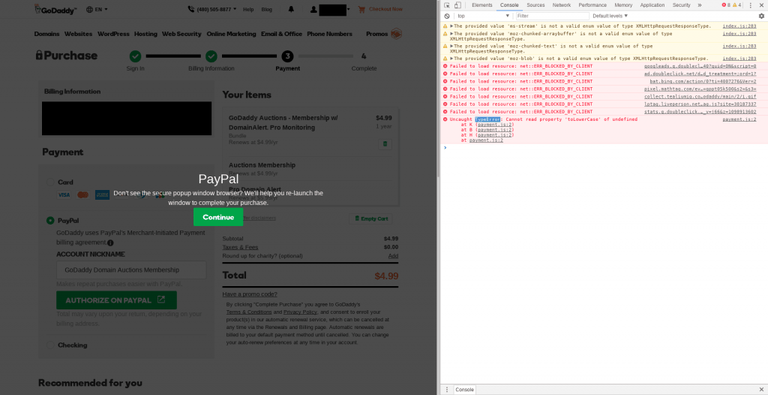Switch to the Network tab
The width and height of the screenshot is (768, 395).
tap(561, 5)
